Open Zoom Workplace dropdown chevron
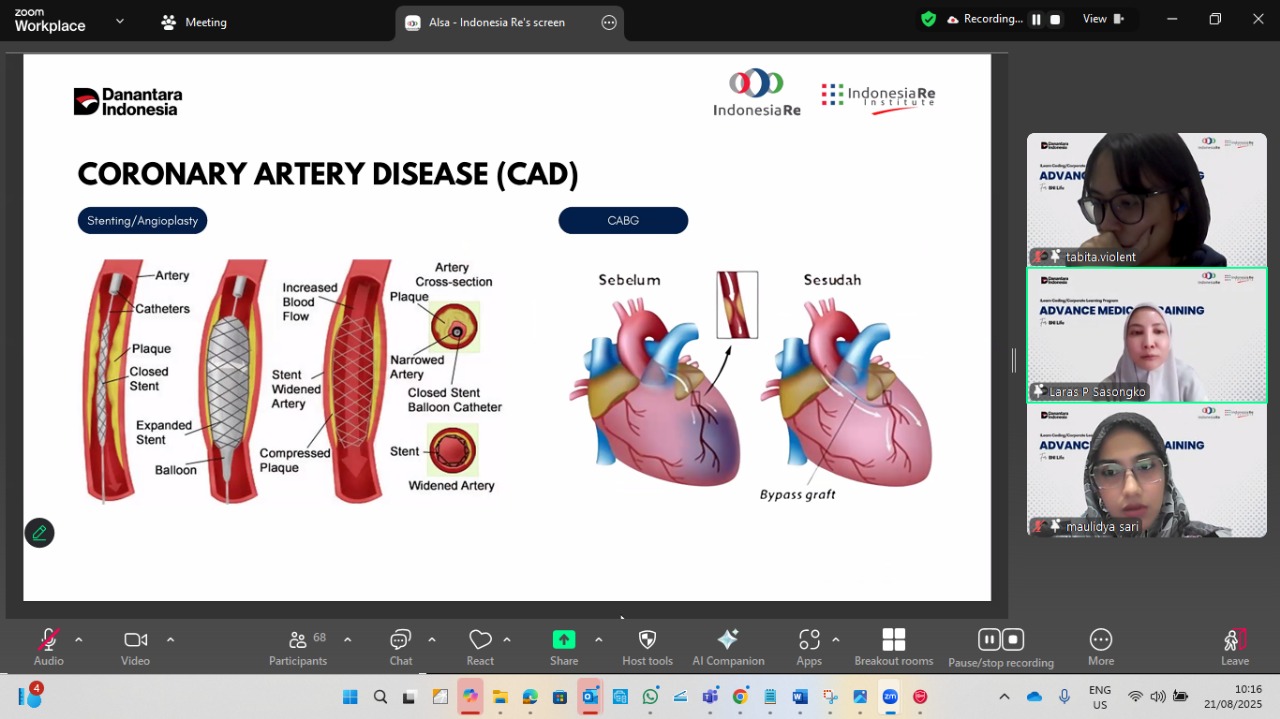 click(120, 21)
